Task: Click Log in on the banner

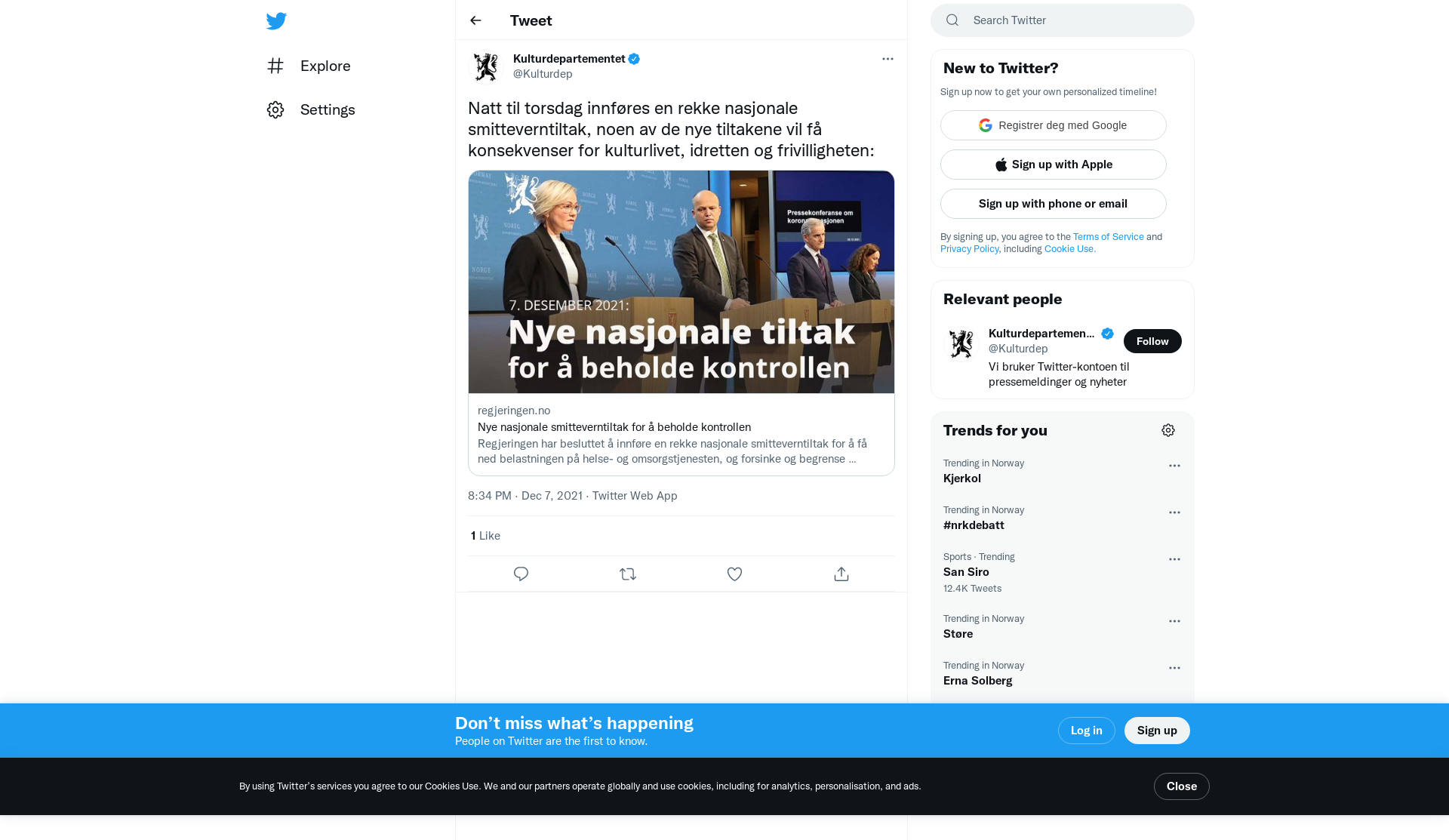Action: pyautogui.click(x=1086, y=731)
